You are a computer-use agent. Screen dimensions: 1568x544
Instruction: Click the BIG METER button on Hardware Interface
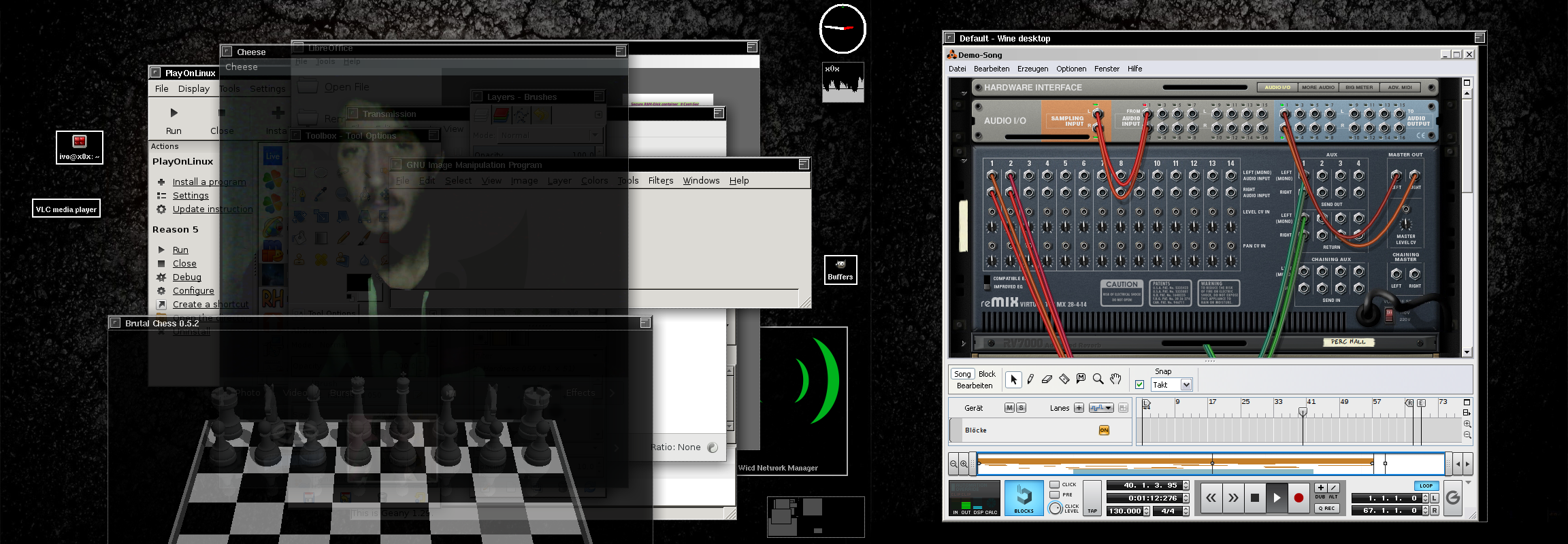[x=1359, y=87]
